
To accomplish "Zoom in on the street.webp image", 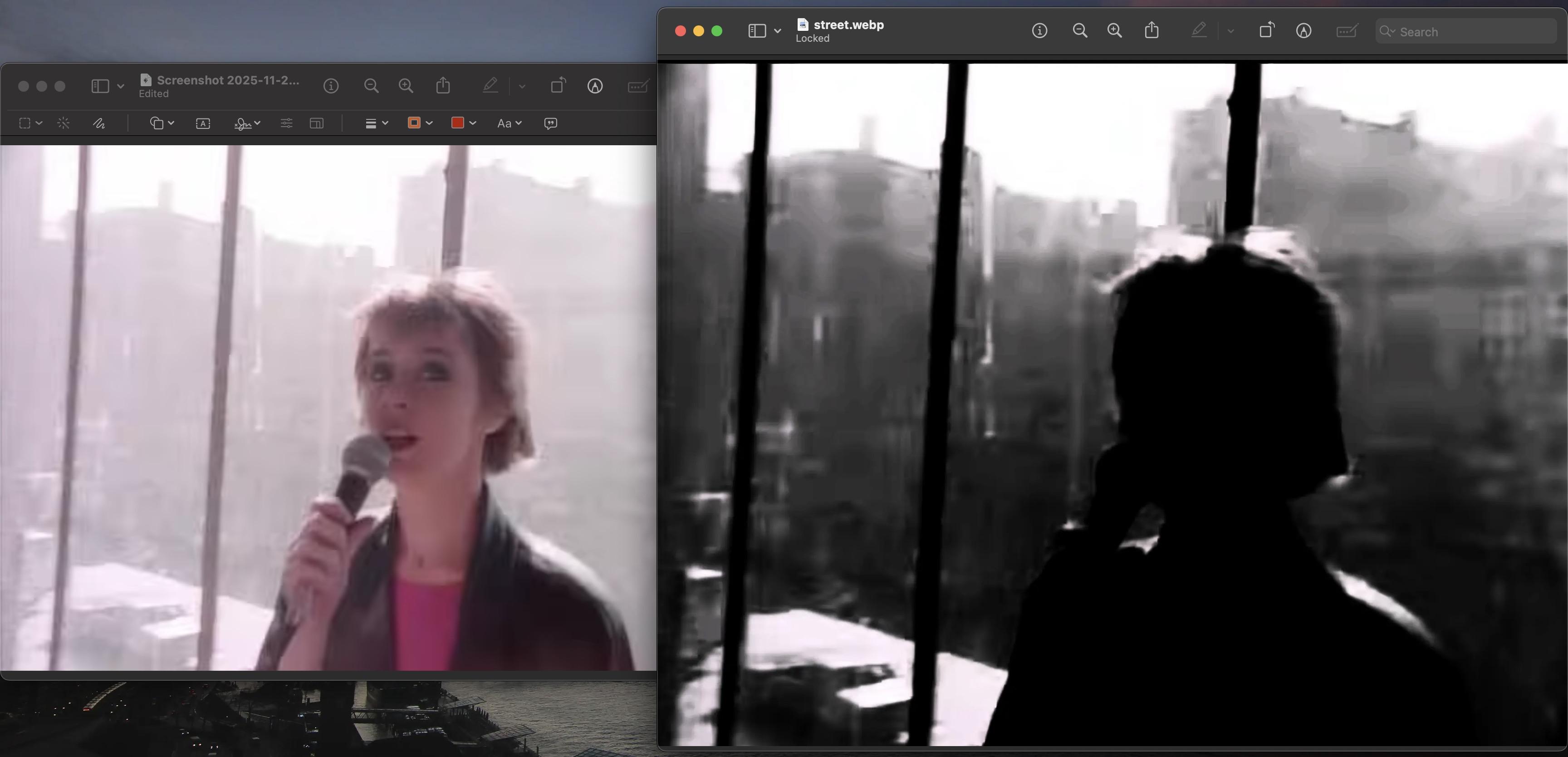I will coord(1114,30).
